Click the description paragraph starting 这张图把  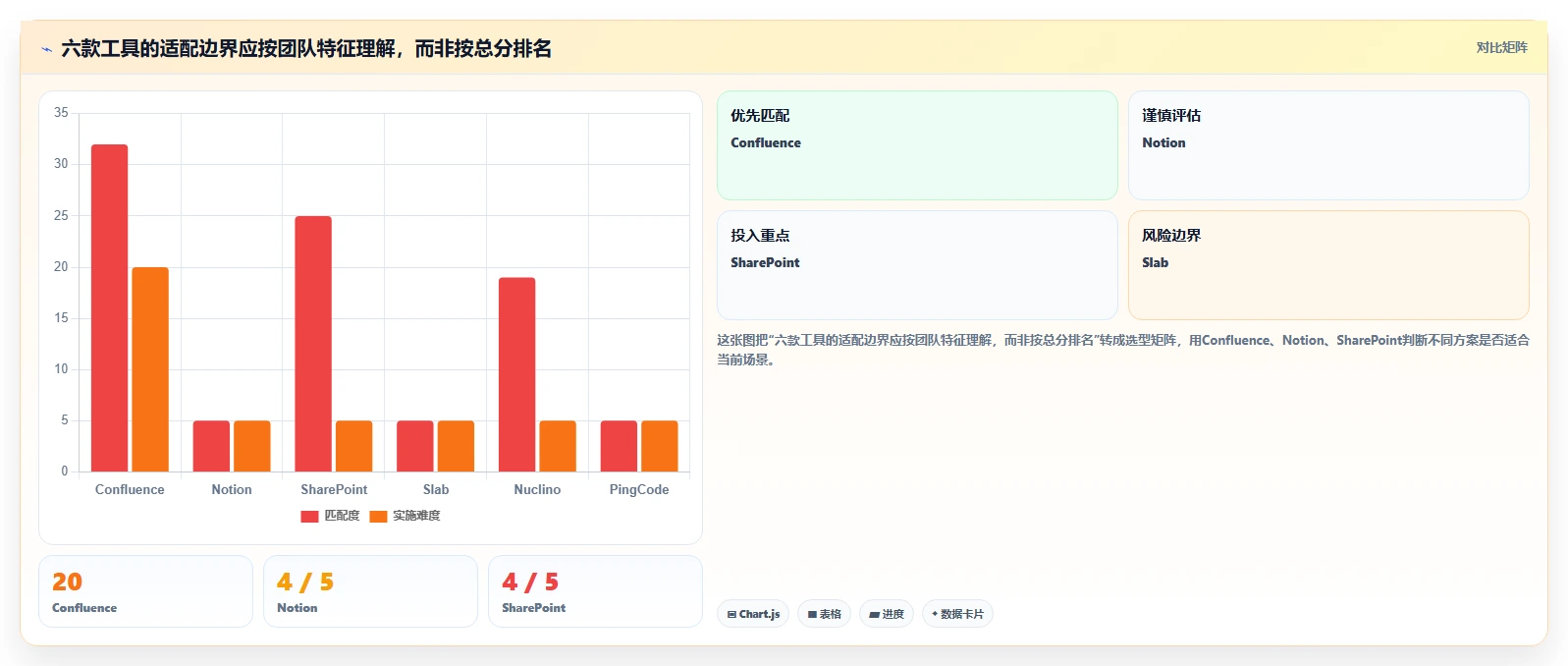pos(1123,350)
